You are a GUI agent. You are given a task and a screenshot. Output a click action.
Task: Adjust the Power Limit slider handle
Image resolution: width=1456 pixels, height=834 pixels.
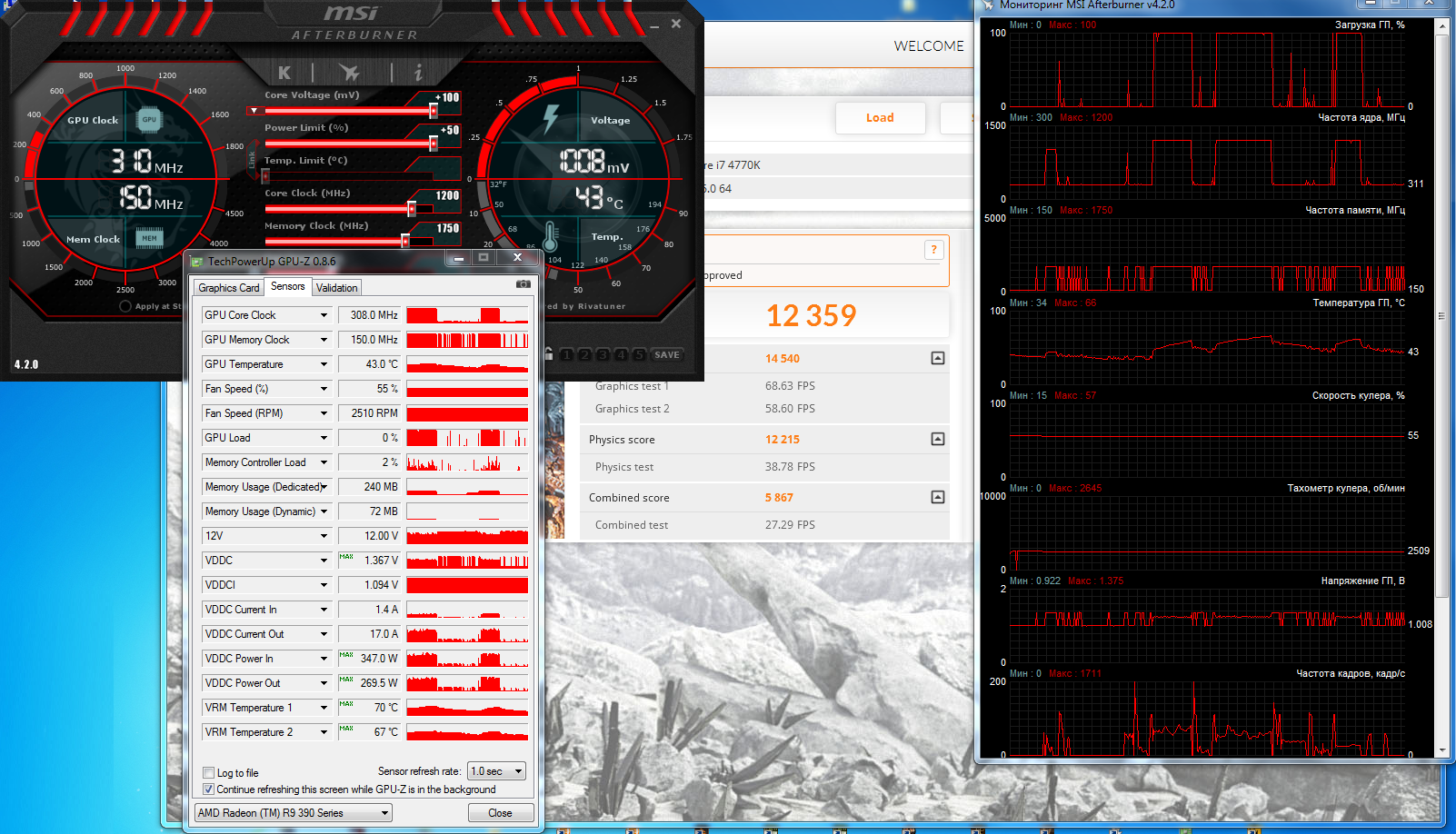(x=434, y=144)
